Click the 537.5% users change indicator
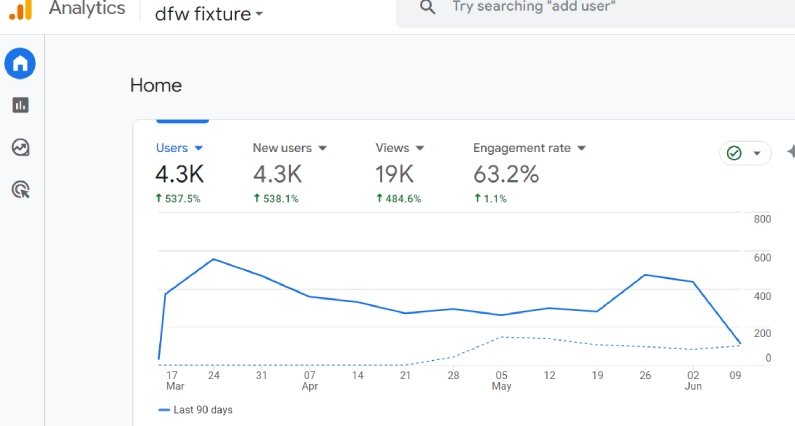This screenshot has height=426, width=795. point(178,198)
